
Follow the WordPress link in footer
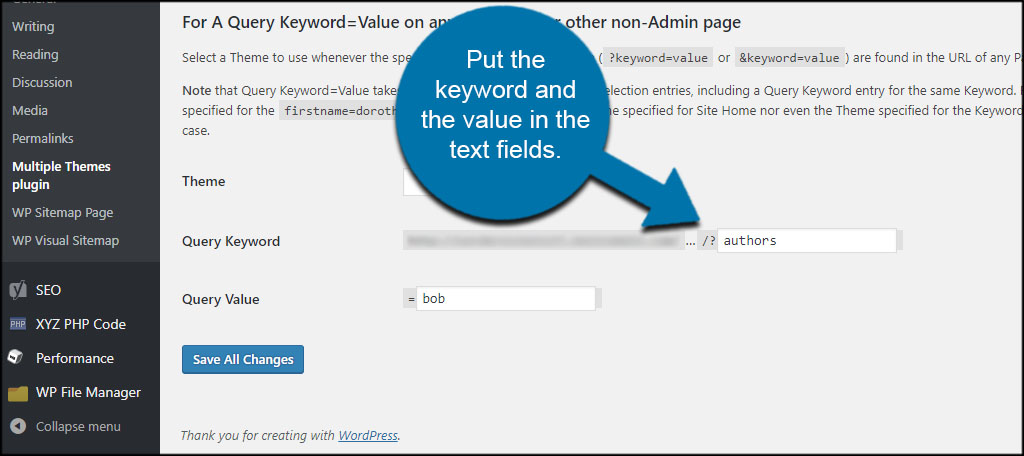(368, 436)
